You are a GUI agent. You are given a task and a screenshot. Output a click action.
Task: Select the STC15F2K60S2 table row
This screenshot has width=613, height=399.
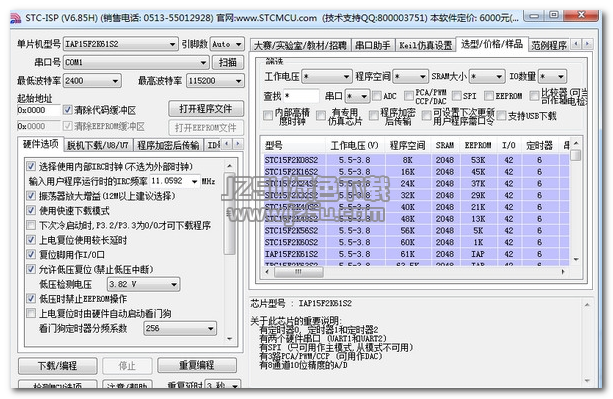[416, 242]
